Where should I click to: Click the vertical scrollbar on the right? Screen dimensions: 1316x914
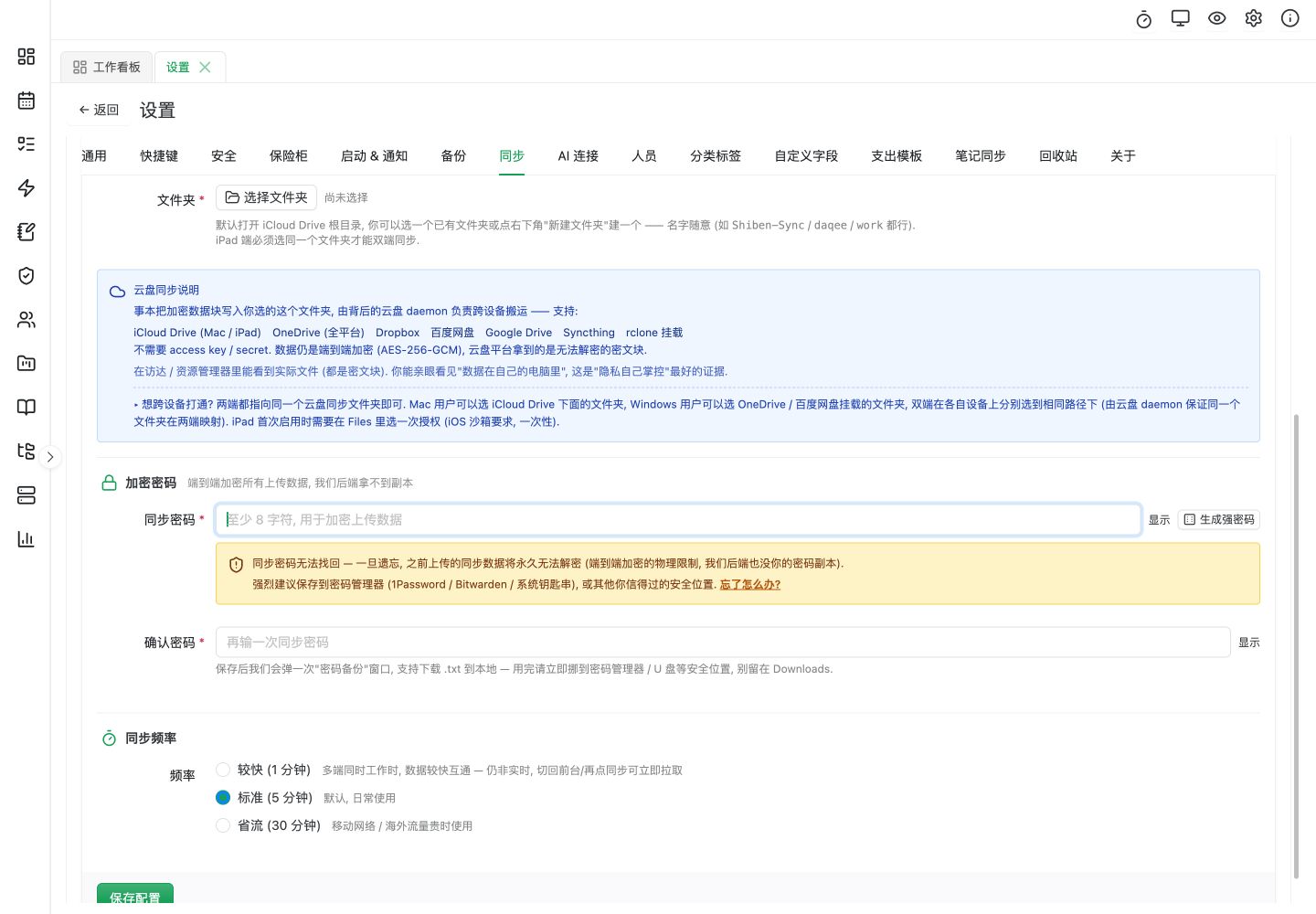1296,646
